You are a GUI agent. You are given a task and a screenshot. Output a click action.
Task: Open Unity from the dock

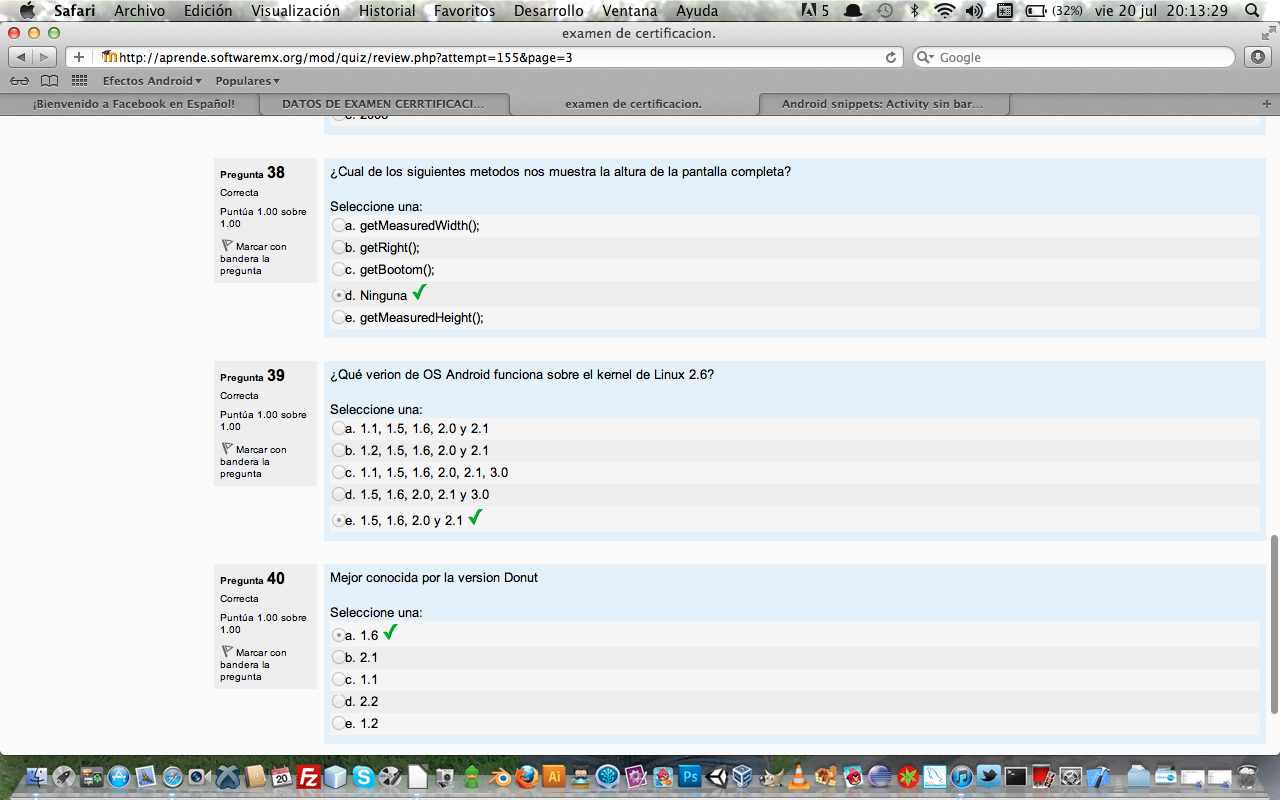pos(716,777)
